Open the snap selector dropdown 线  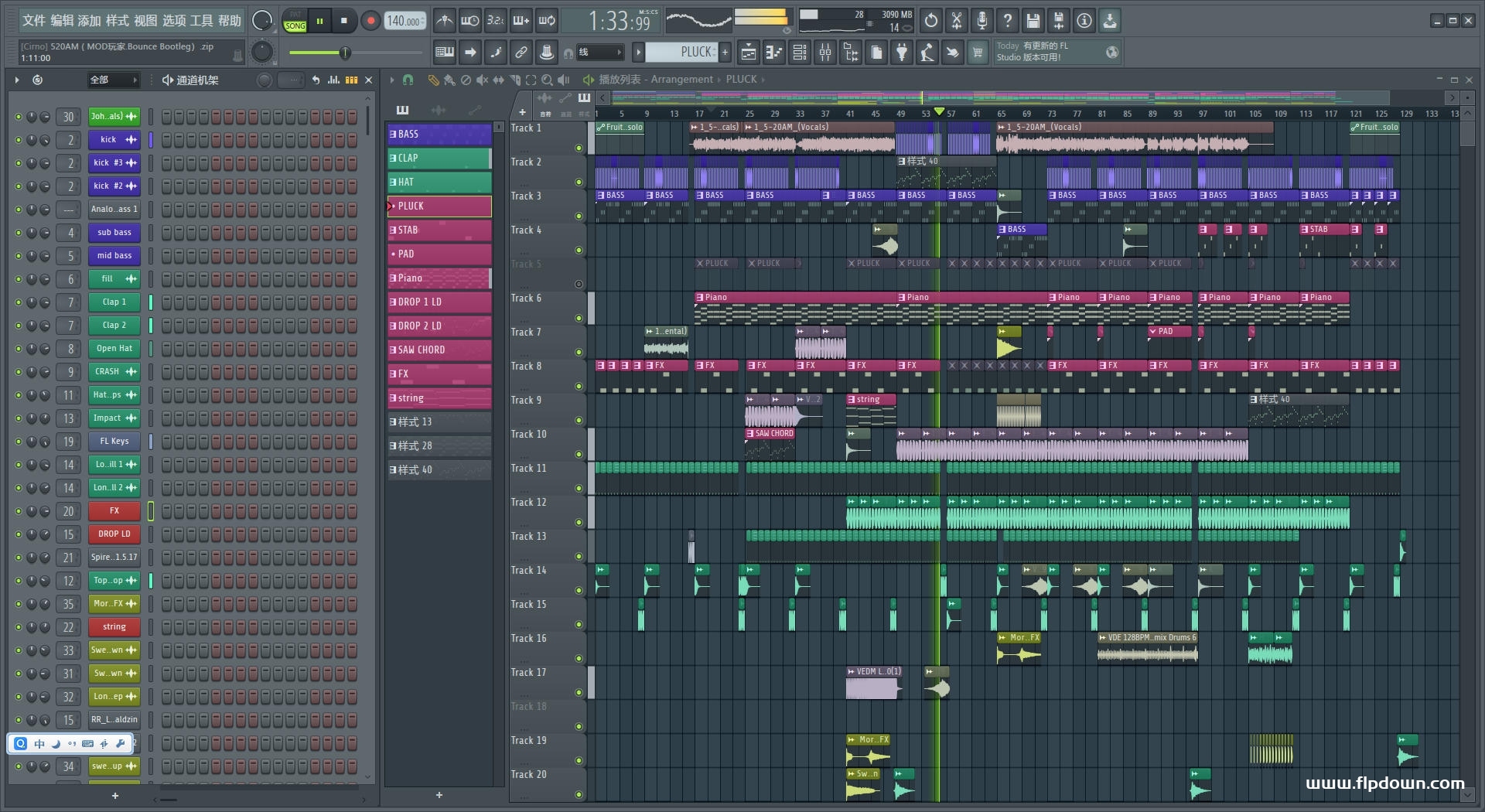click(x=601, y=53)
